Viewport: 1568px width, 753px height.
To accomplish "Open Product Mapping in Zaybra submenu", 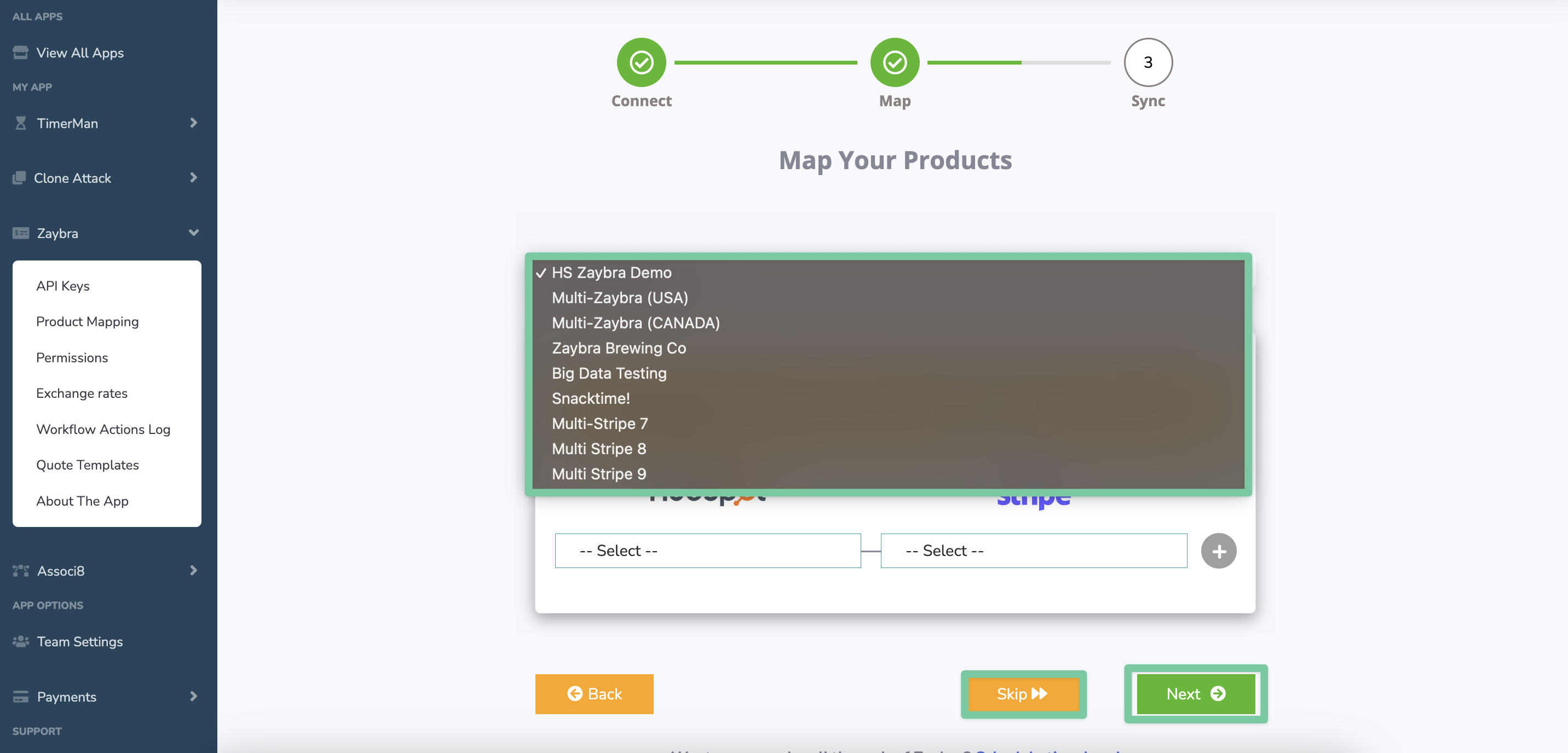I will (x=87, y=322).
